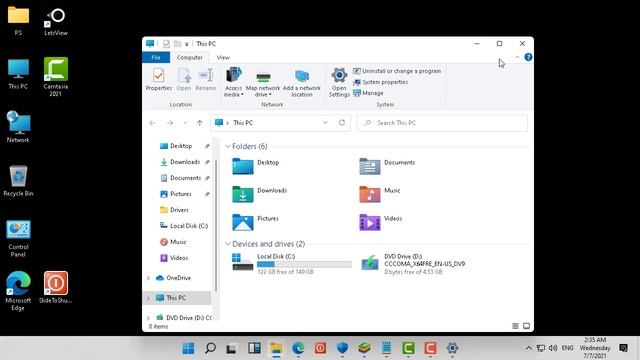Screen dimensions: 640x360
Task: Open Microsoft Edge from taskbar
Action: 298,348
